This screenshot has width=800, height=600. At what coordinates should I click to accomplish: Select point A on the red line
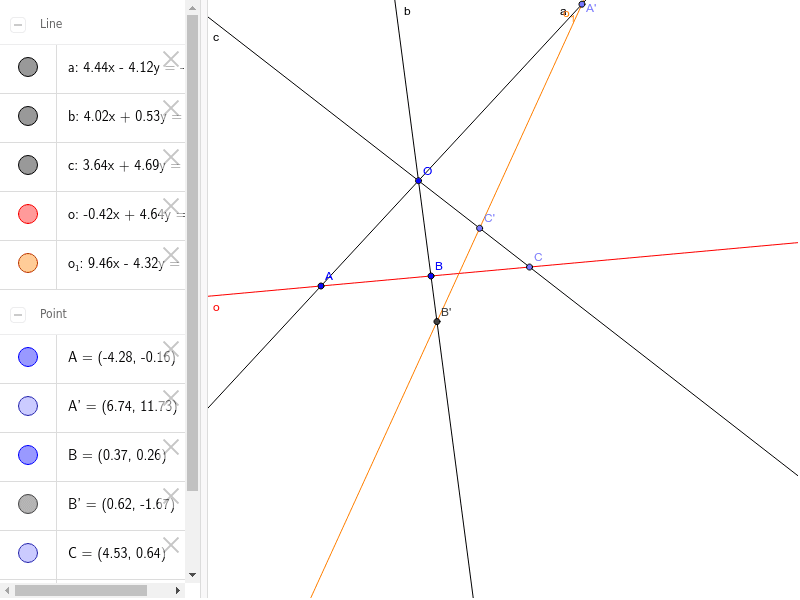[x=321, y=286]
